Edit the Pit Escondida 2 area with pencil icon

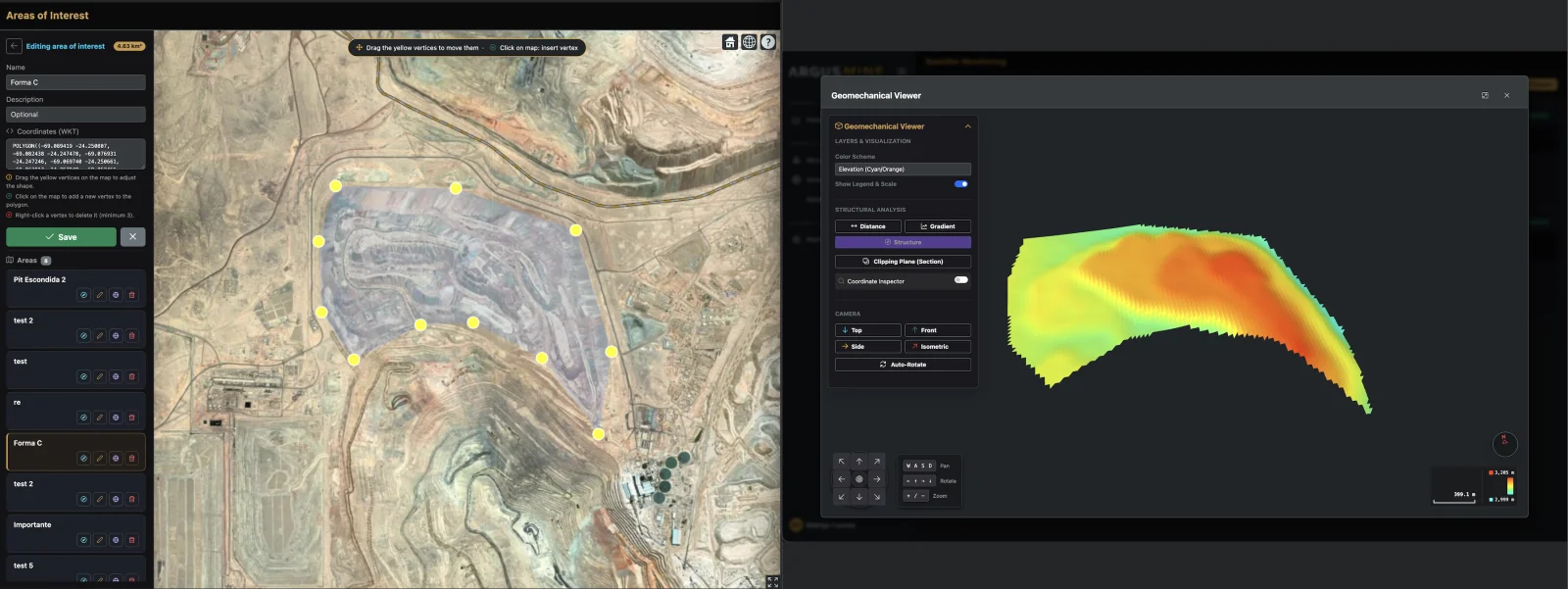[x=100, y=295]
